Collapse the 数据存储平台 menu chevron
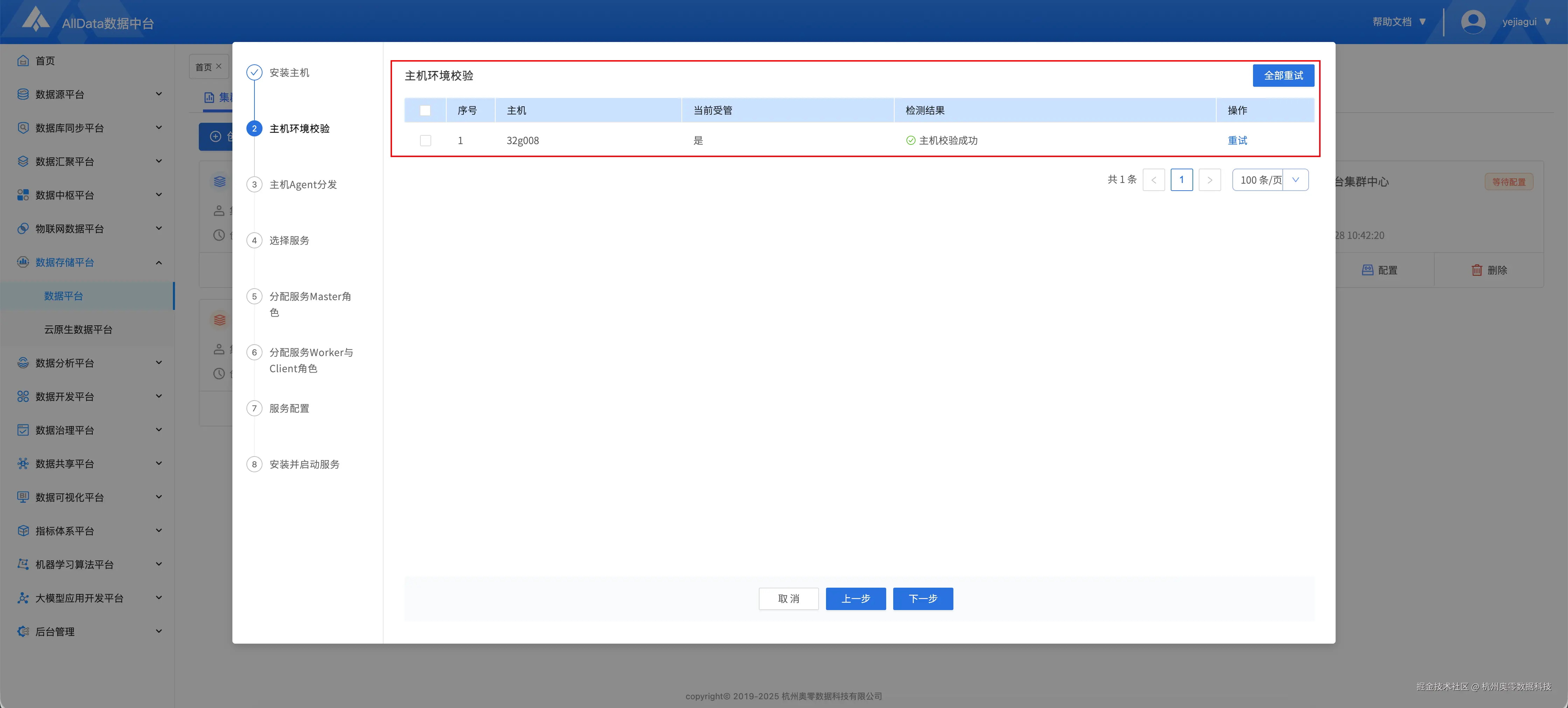Viewport: 1568px width, 708px height. [x=159, y=263]
